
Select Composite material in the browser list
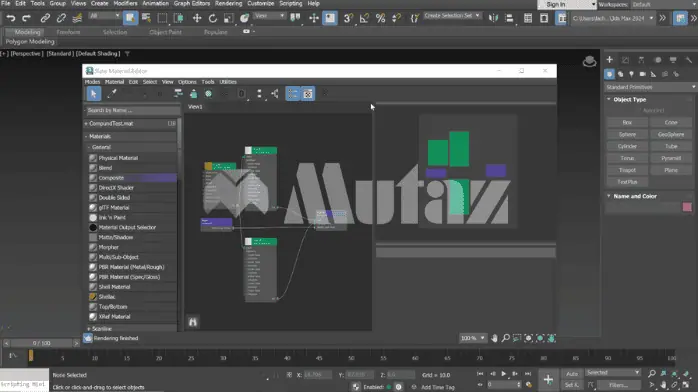132,178
